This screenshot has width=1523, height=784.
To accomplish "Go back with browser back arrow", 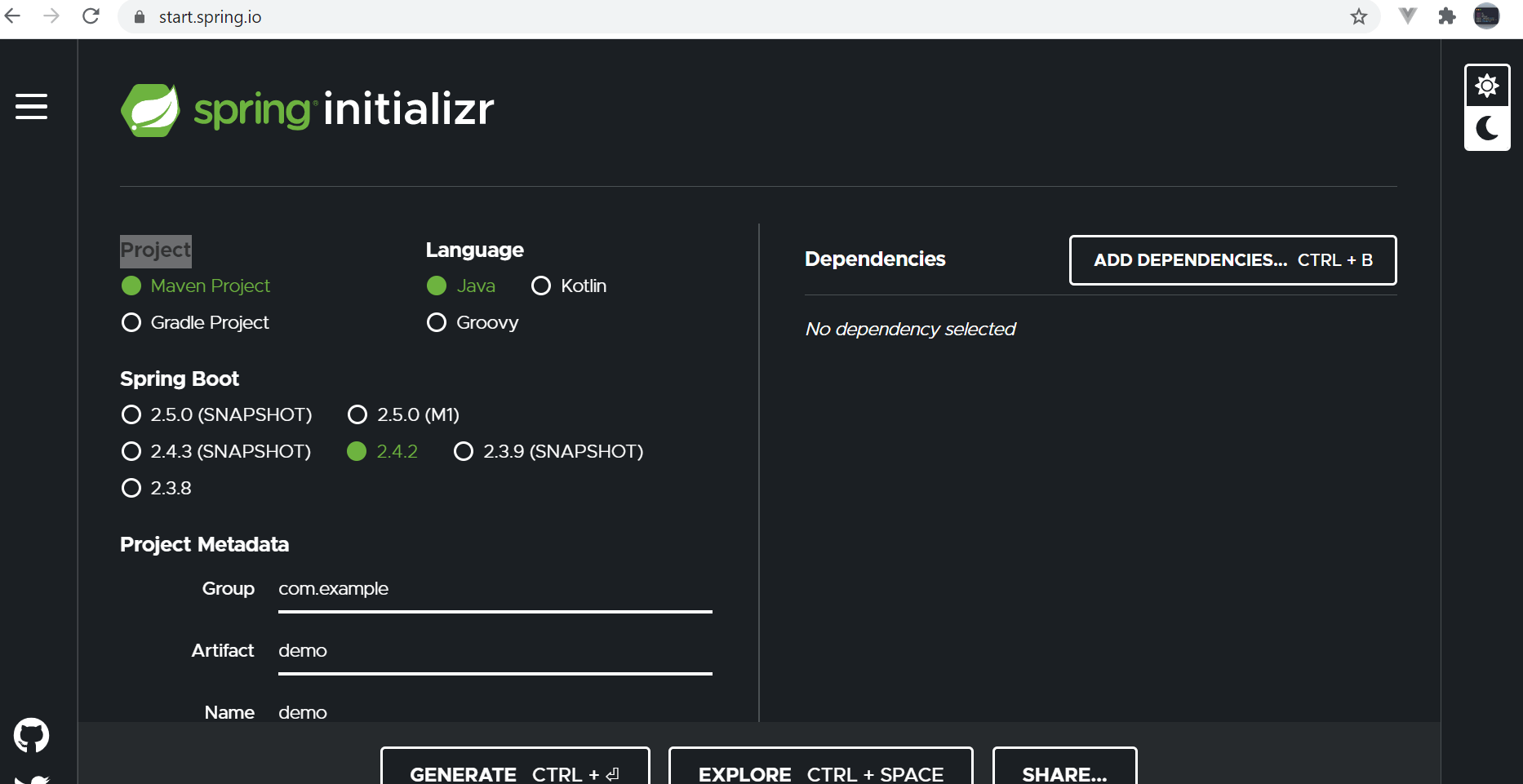I will pos(12,16).
